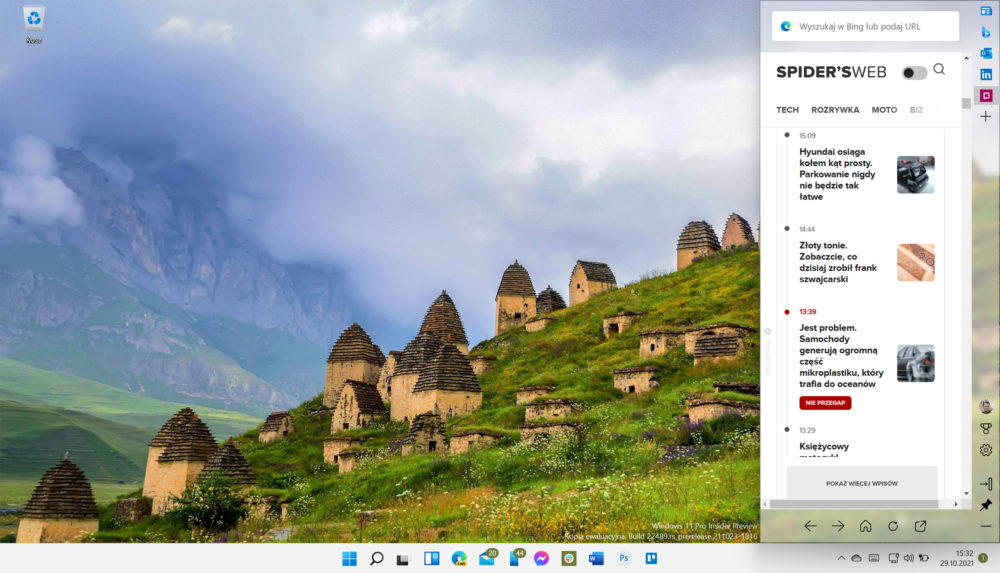Refresh the sidebar web page
Screen dimensions: 1000x573
coord(893,526)
